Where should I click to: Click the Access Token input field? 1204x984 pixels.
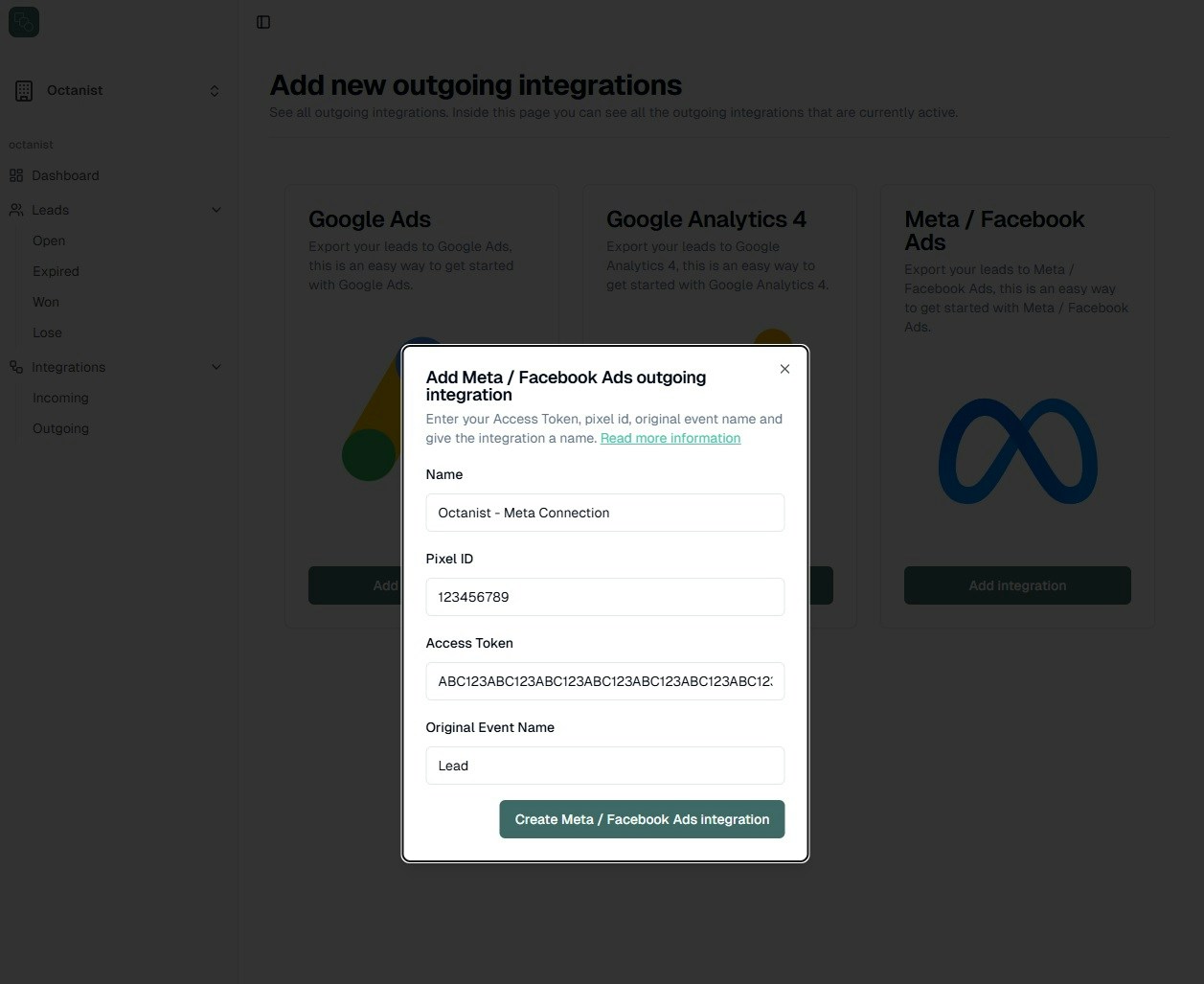pos(604,681)
